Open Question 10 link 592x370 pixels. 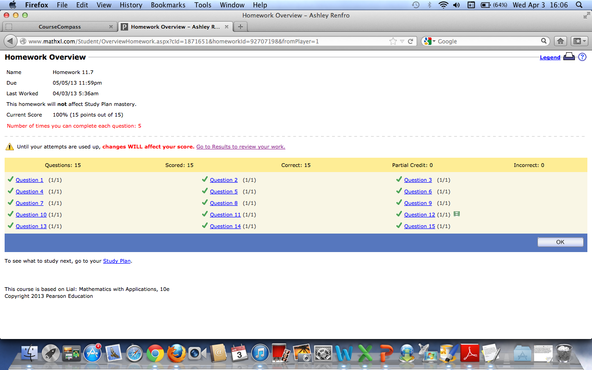point(31,215)
